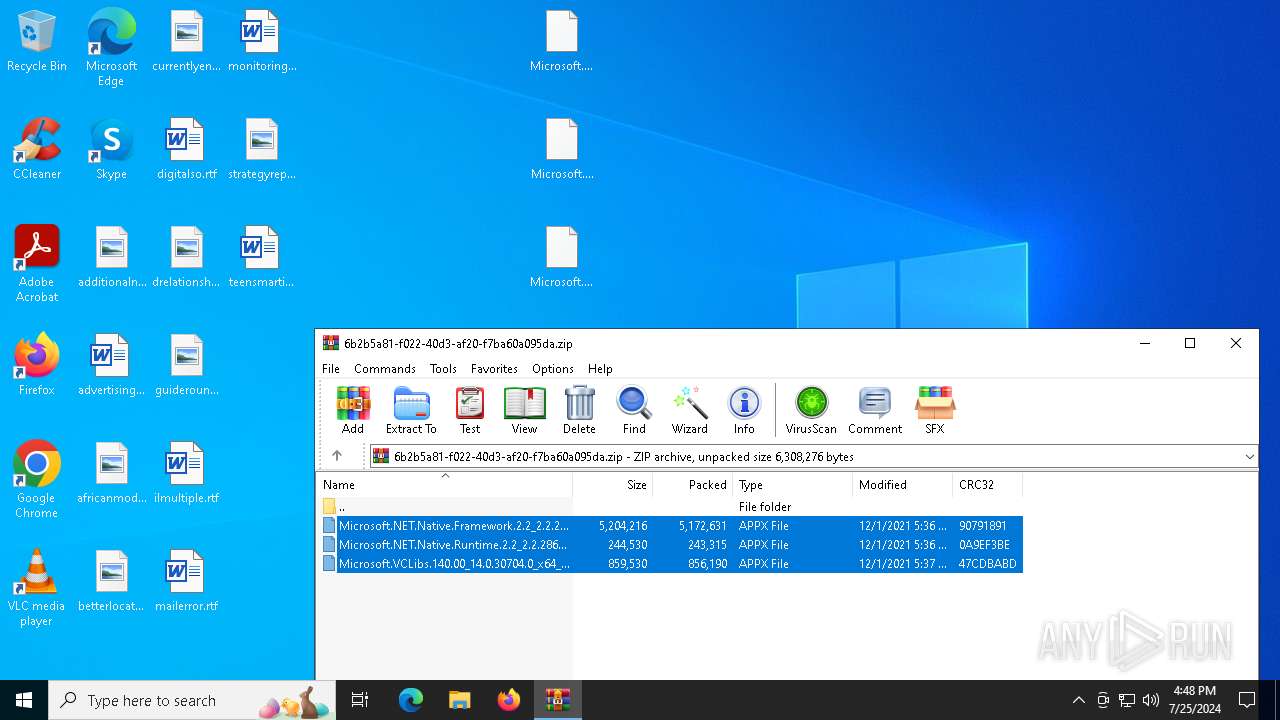1280x720 pixels.
Task: Open the Options menu
Action: click(553, 369)
